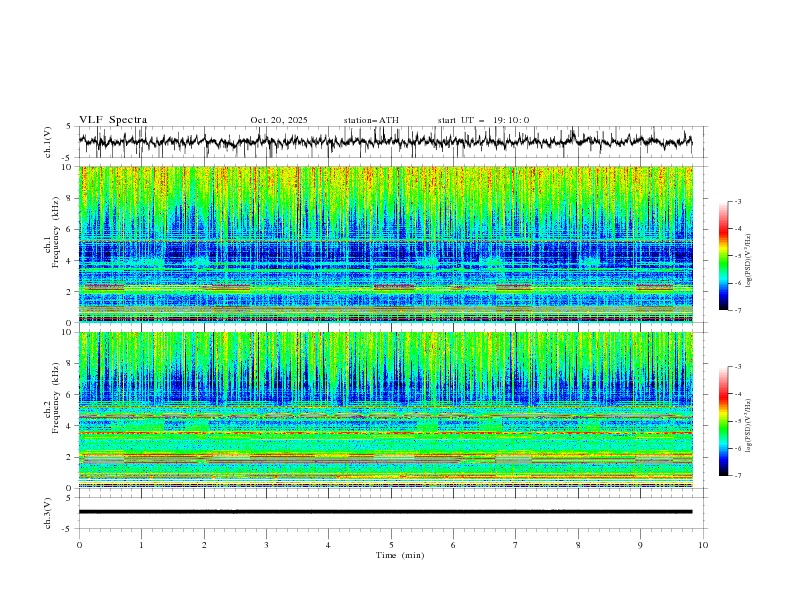Click time axis tick label "7"
The width and height of the screenshot is (792, 612).
[x=516, y=545]
